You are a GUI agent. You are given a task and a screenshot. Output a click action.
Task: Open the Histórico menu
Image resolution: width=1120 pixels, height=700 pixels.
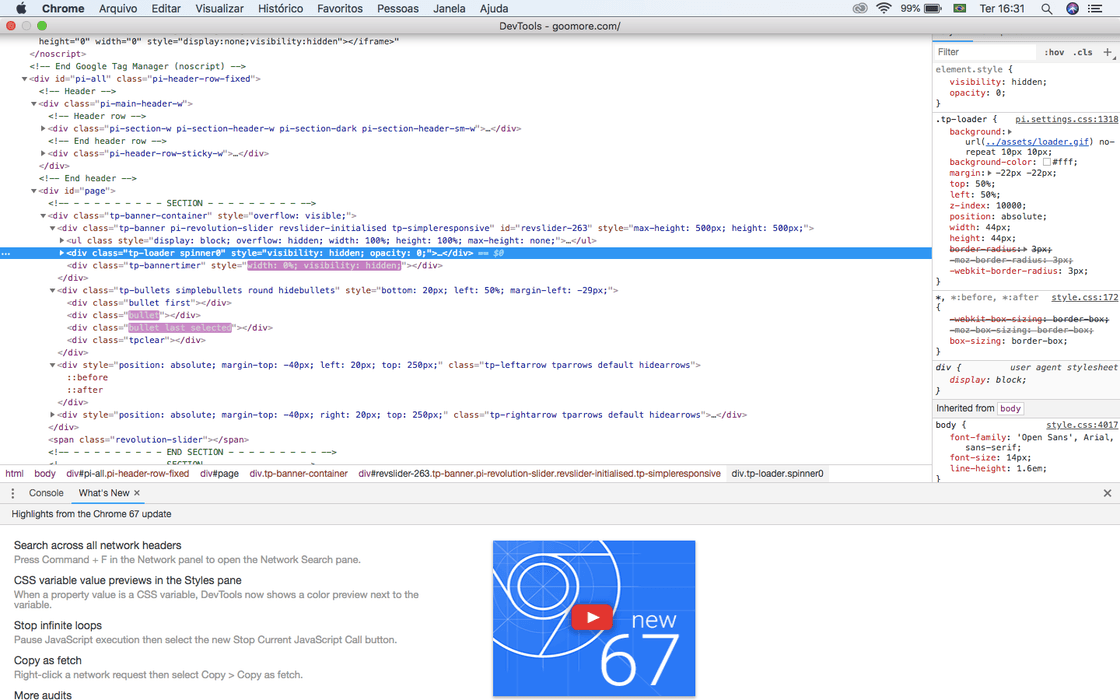(280, 8)
